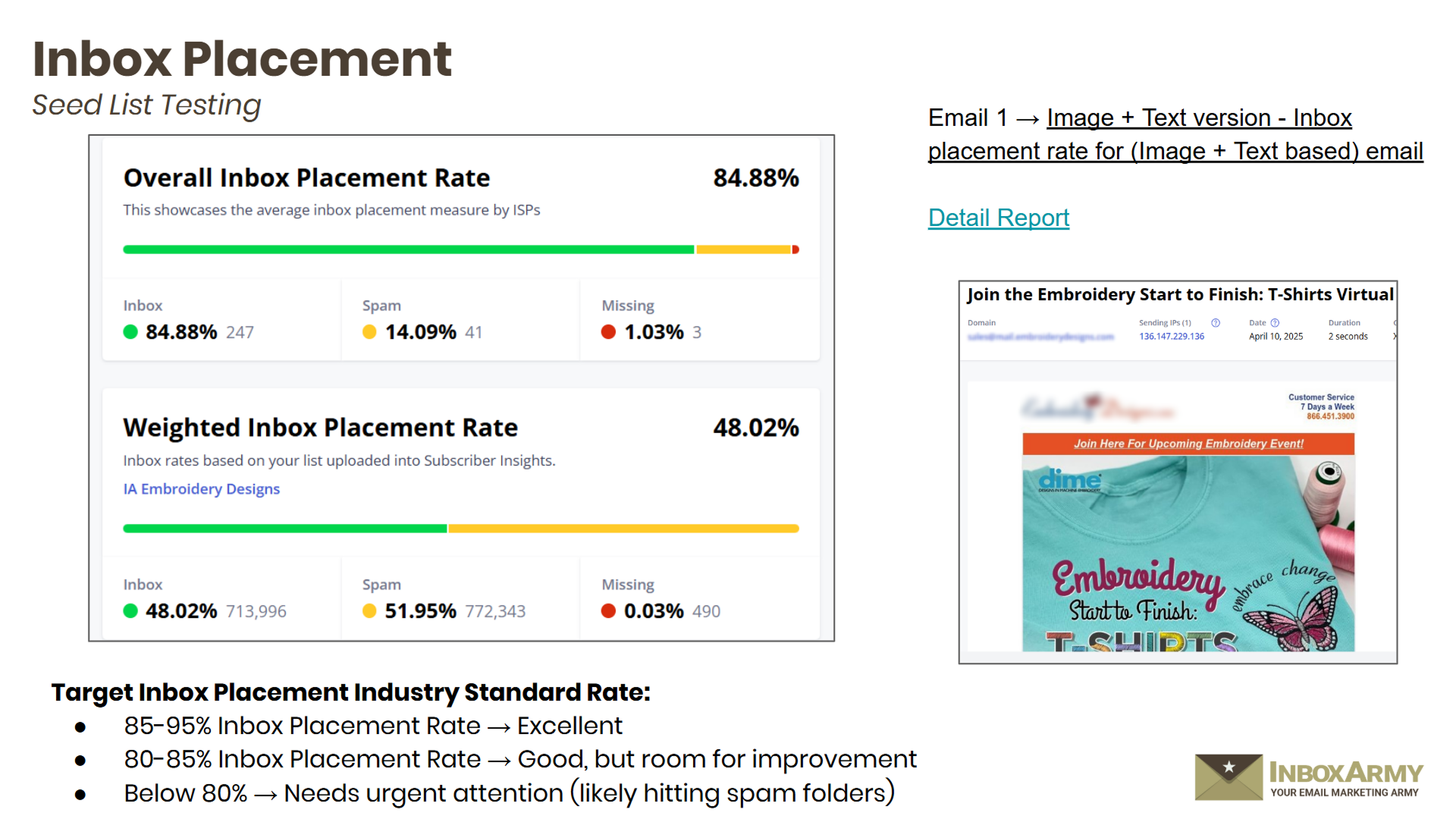Click the embroidery t-shirt email image
The image size is (1456, 819).
click(x=1188, y=554)
